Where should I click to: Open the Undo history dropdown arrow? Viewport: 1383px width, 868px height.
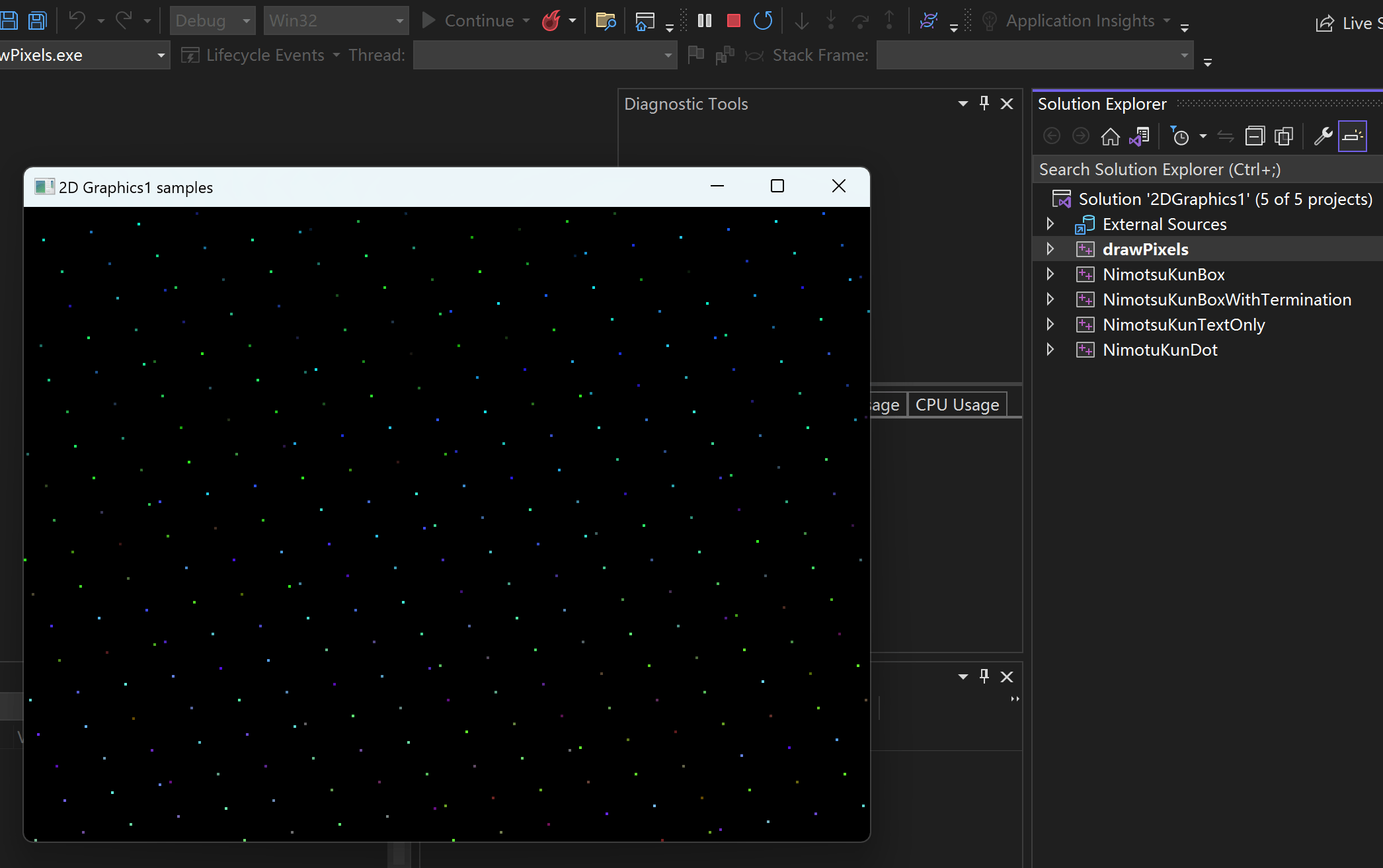point(100,21)
